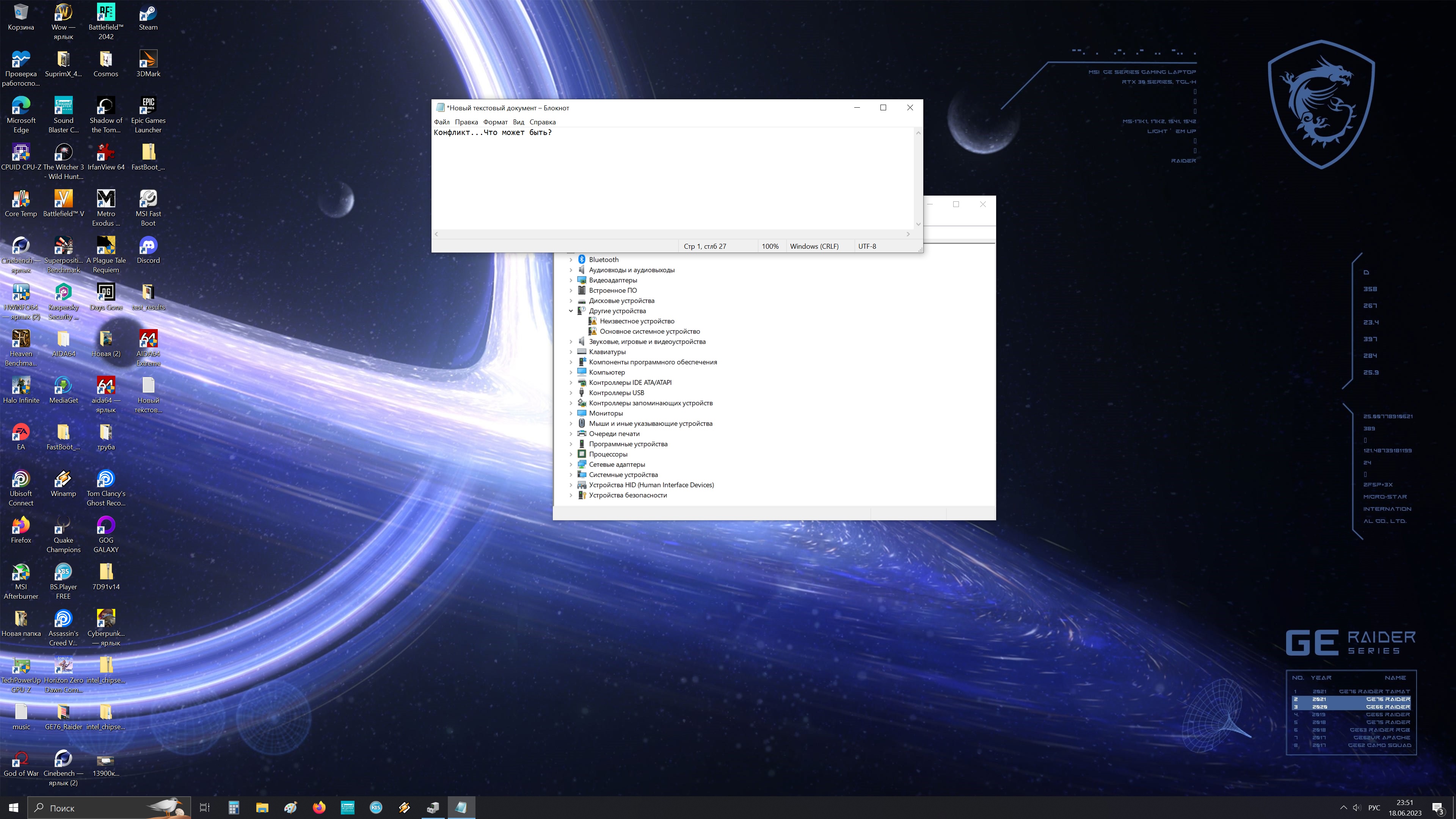Click the Firefox icon in the taskbar

pyautogui.click(x=319, y=808)
